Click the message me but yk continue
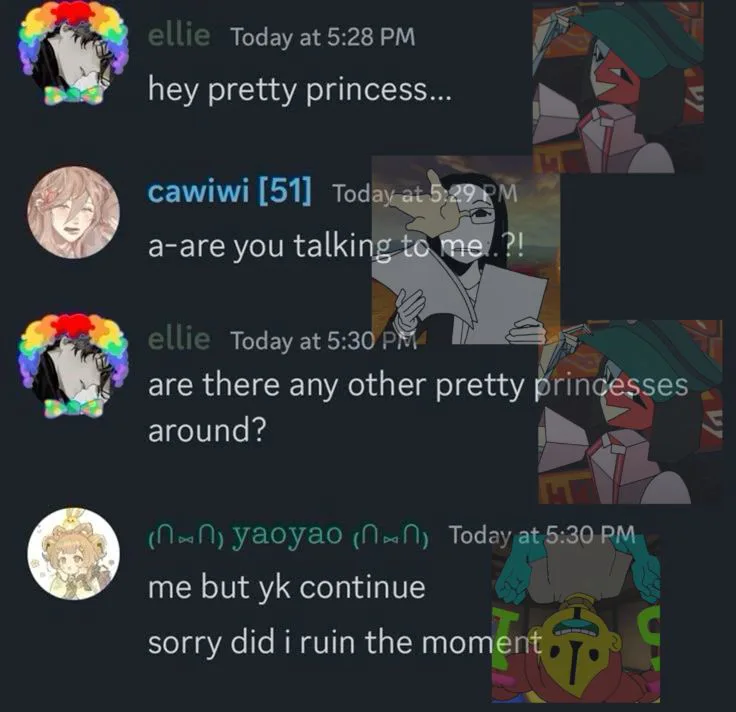 coord(287,587)
